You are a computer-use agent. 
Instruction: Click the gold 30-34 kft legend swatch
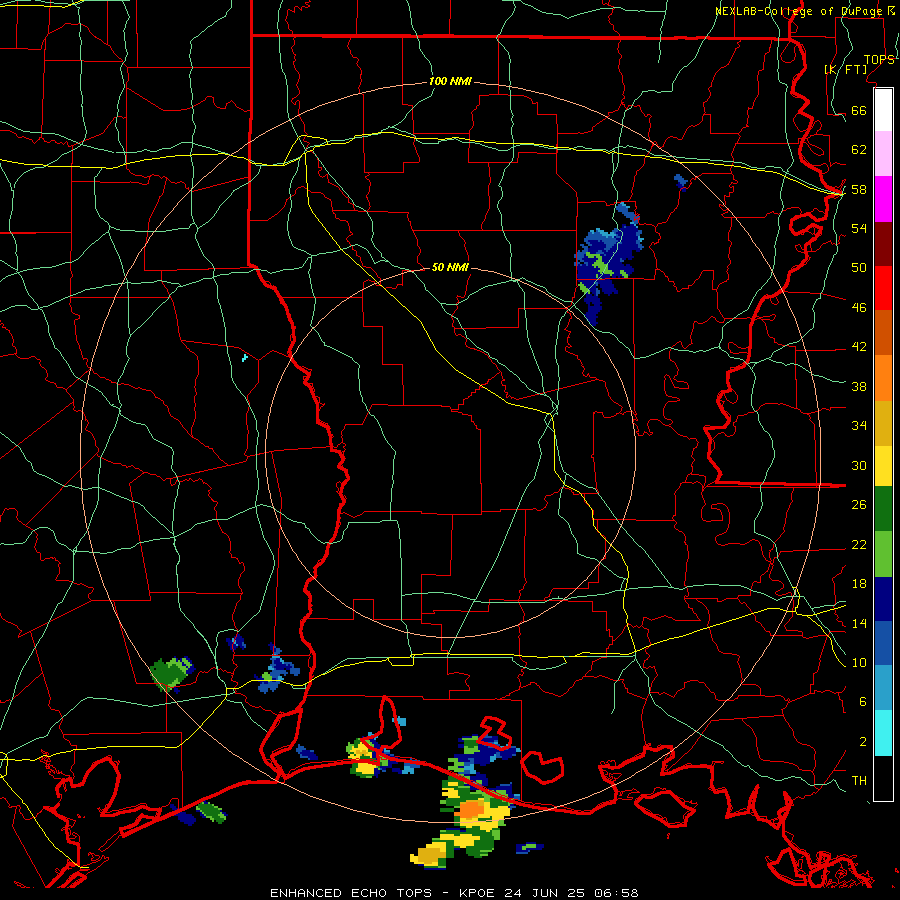pyautogui.click(x=883, y=423)
